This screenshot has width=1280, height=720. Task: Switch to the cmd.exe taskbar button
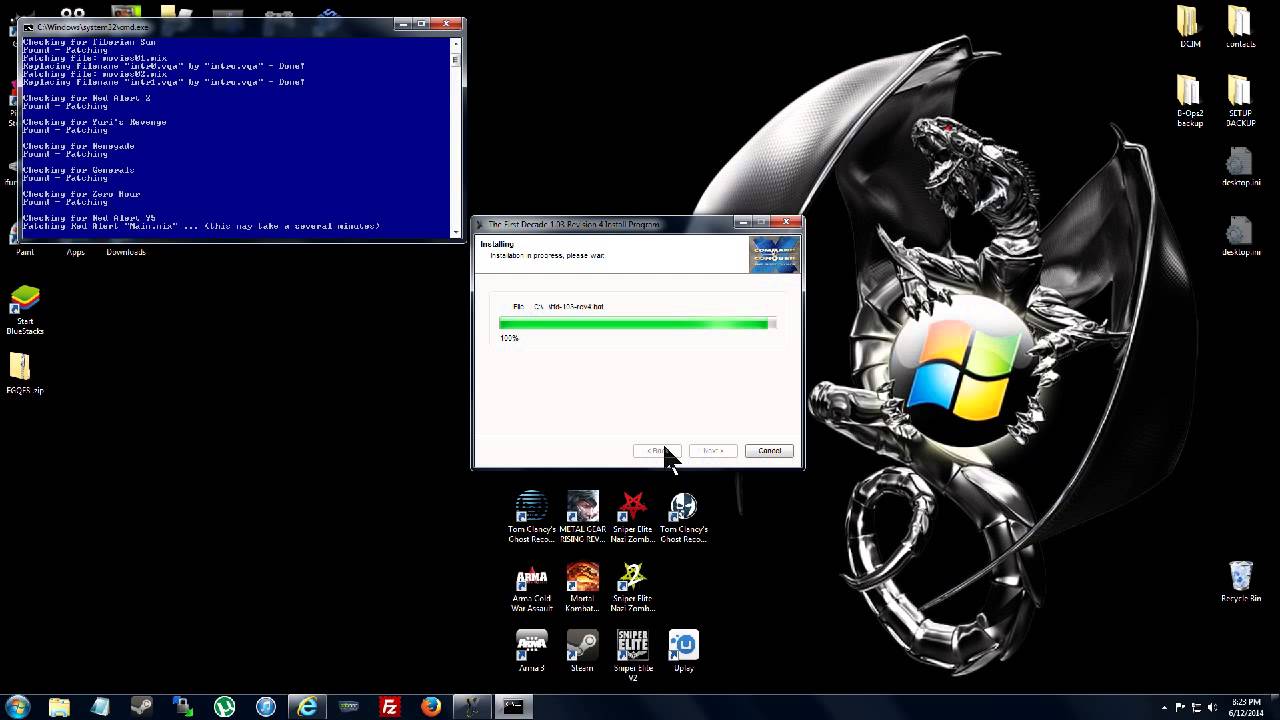point(513,706)
